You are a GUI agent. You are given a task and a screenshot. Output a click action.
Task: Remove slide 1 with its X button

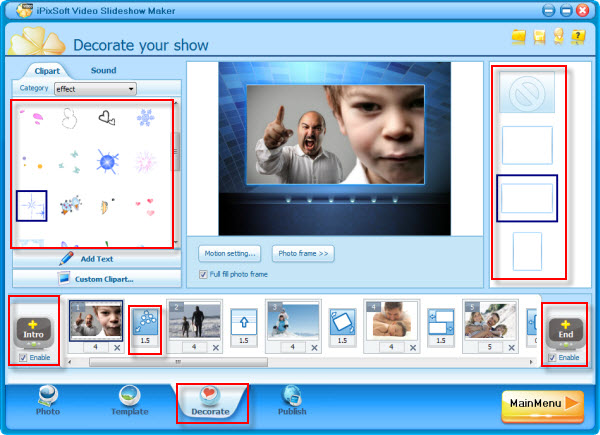click(x=117, y=348)
